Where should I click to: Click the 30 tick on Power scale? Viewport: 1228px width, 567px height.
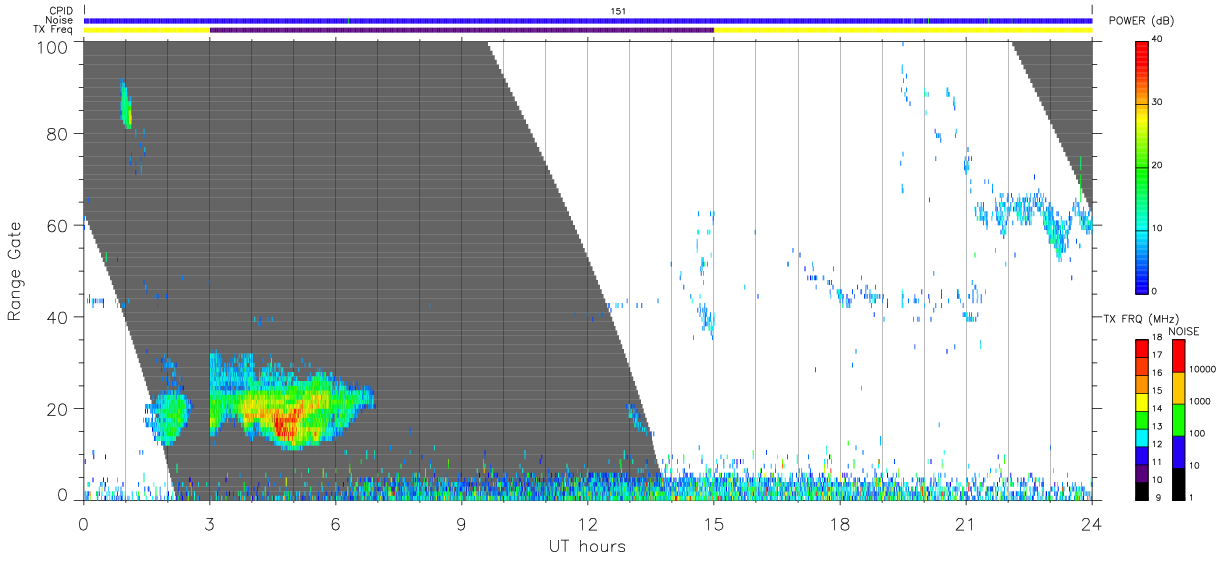1157,103
